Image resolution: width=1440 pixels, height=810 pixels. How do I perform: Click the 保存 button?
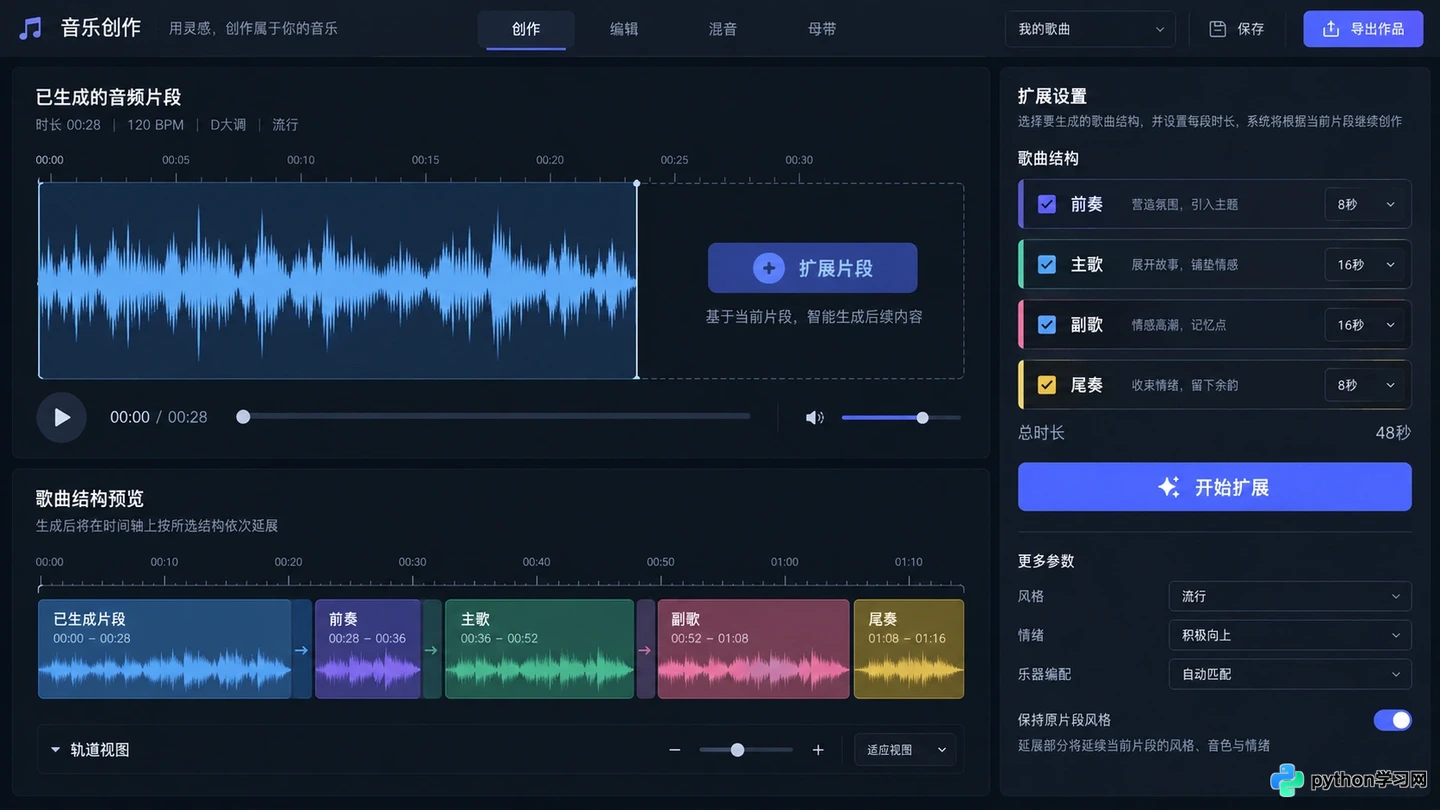(1237, 29)
